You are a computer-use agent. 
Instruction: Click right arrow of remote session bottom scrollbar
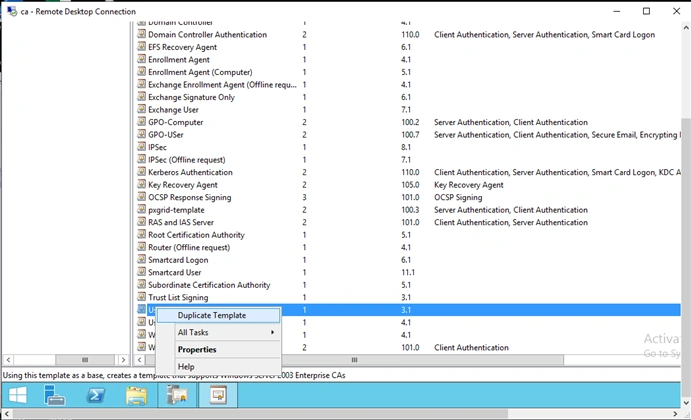pyautogui.click(x=675, y=414)
